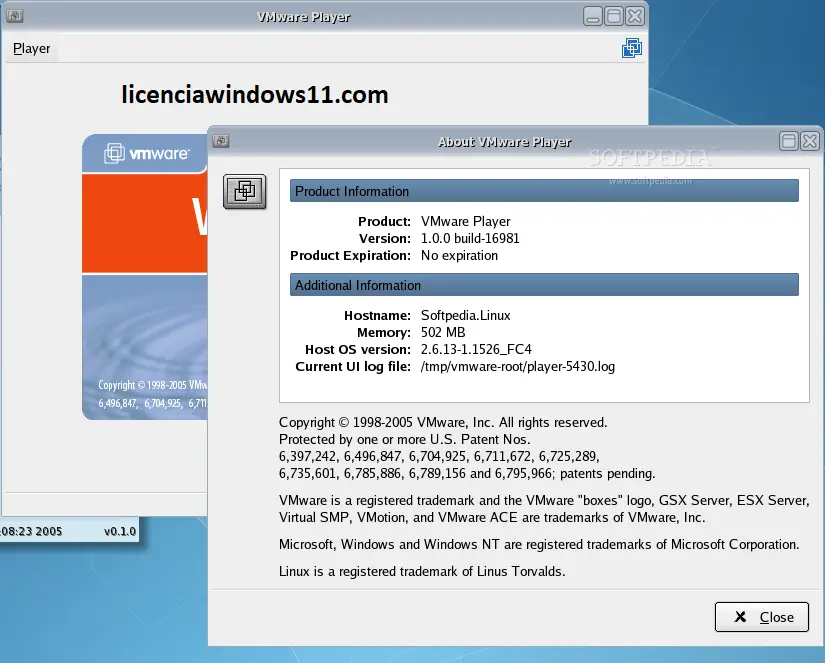
Task: Click VMware boxes icon in Player toolbar
Action: pos(631,48)
